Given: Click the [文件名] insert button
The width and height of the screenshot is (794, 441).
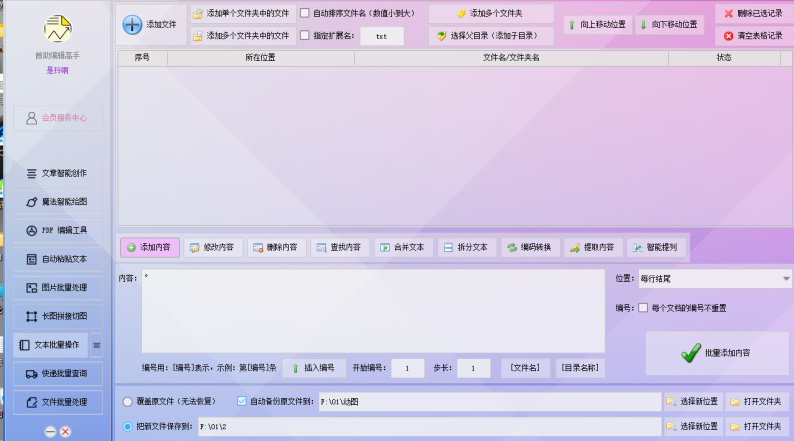Looking at the screenshot, I should pyautogui.click(x=525, y=368).
